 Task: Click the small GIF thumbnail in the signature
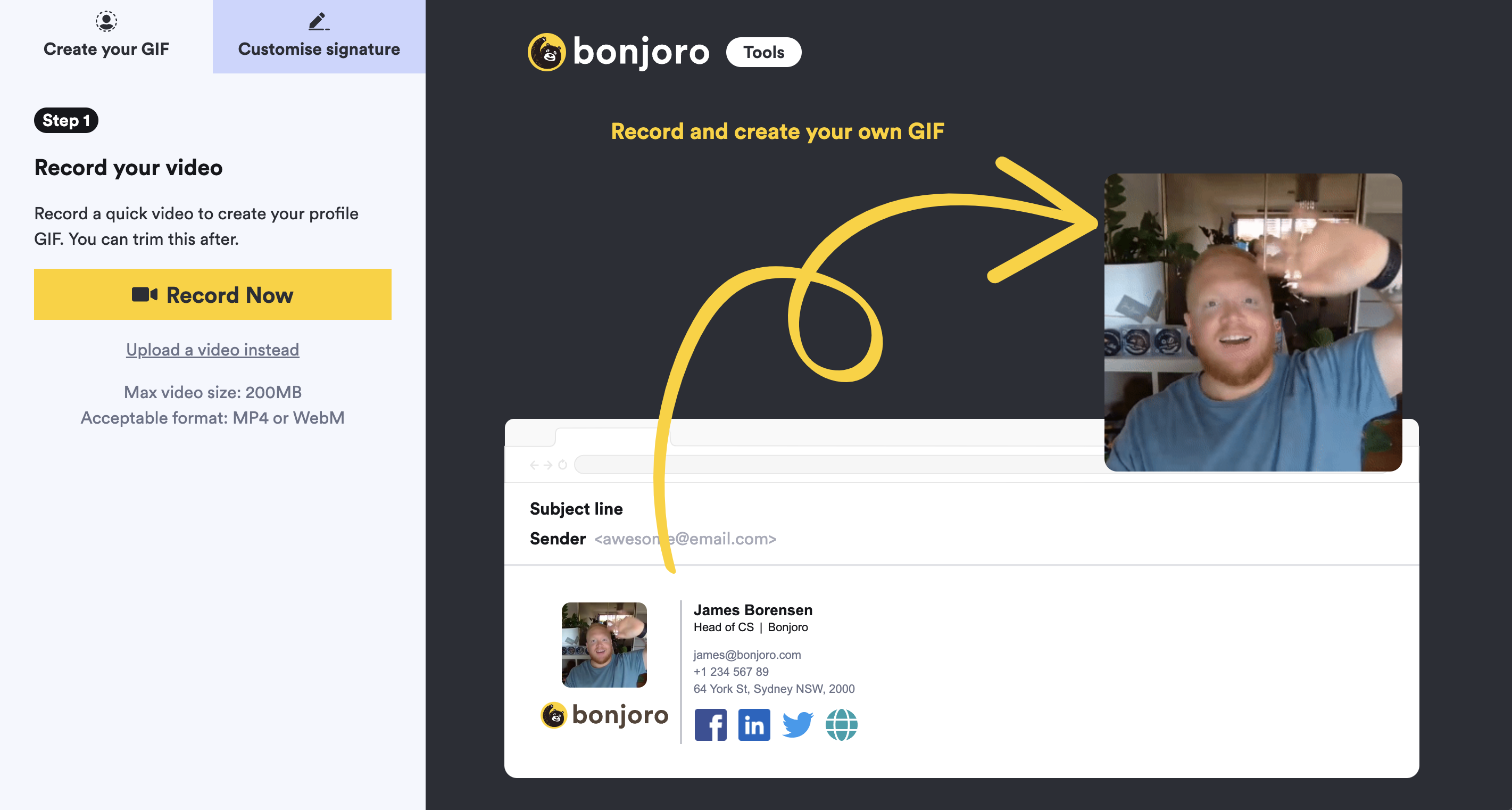tap(604, 644)
